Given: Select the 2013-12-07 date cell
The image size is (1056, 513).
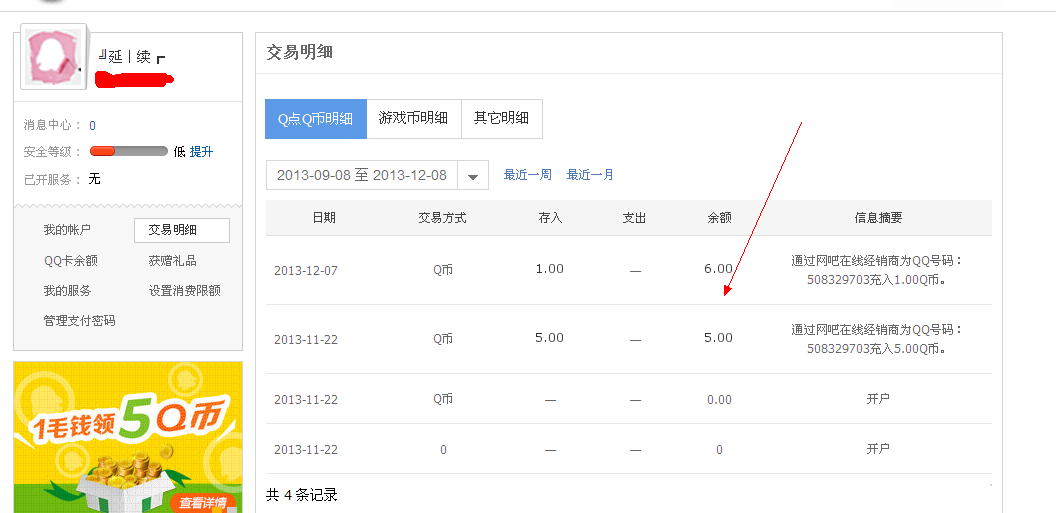Looking at the screenshot, I should pyautogui.click(x=306, y=271).
